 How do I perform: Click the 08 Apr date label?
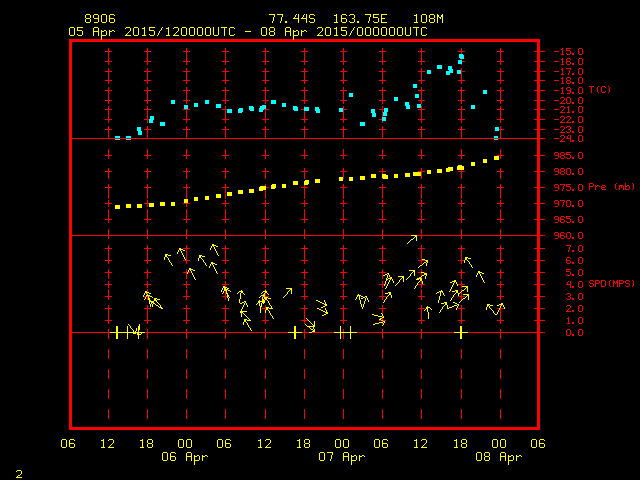click(x=499, y=457)
